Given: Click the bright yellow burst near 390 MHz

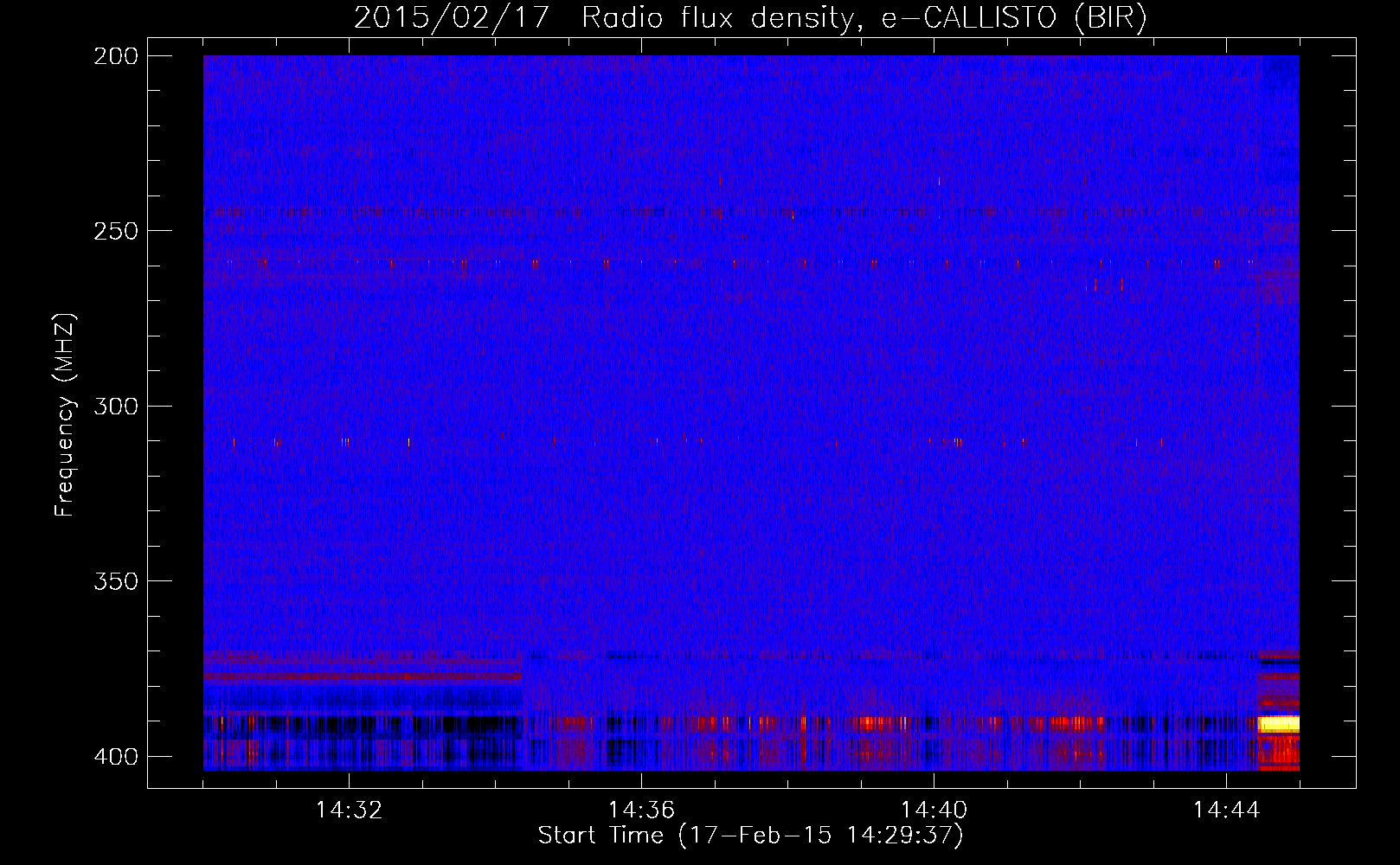Looking at the screenshot, I should (1278, 724).
